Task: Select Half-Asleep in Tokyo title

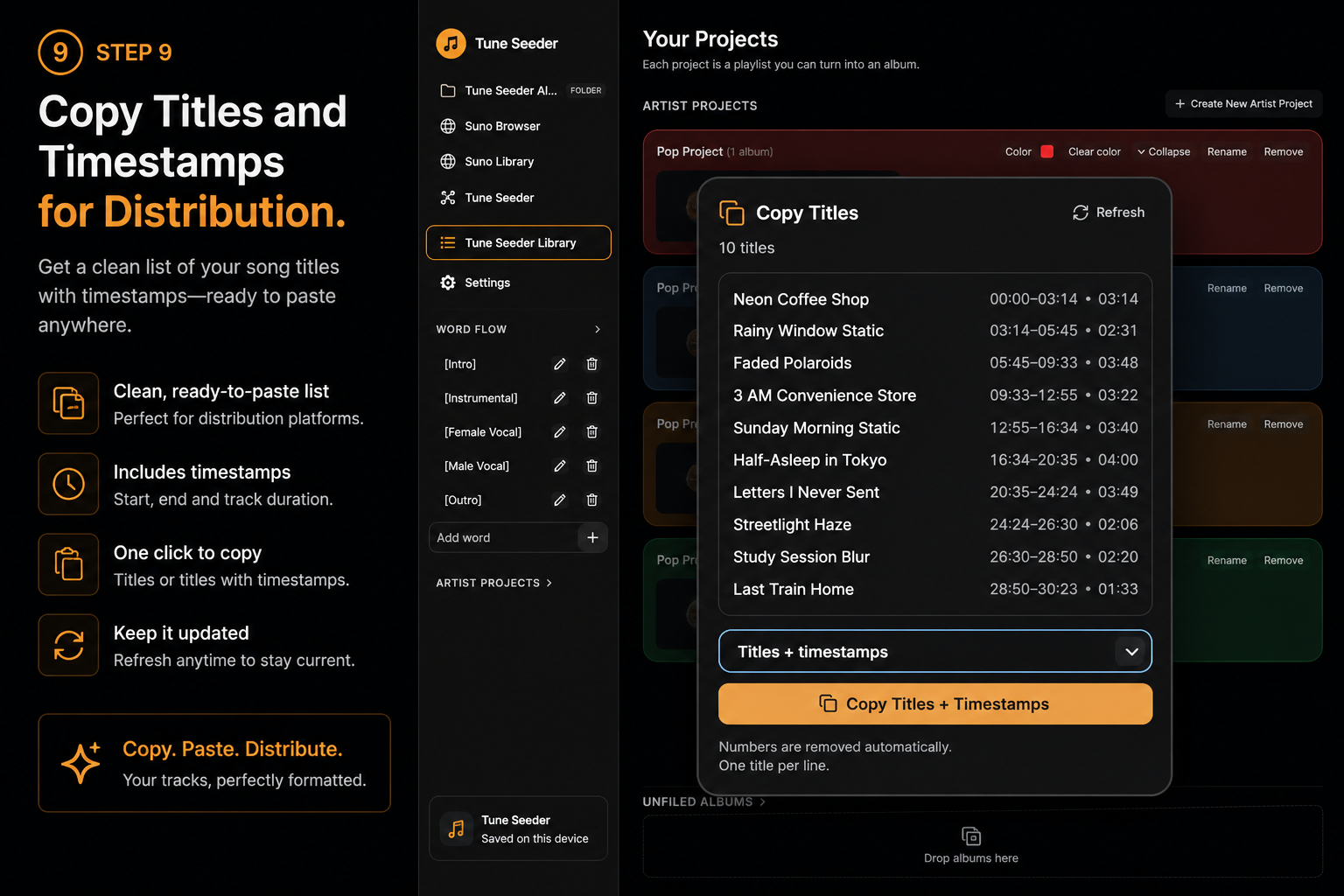Action: coord(809,460)
